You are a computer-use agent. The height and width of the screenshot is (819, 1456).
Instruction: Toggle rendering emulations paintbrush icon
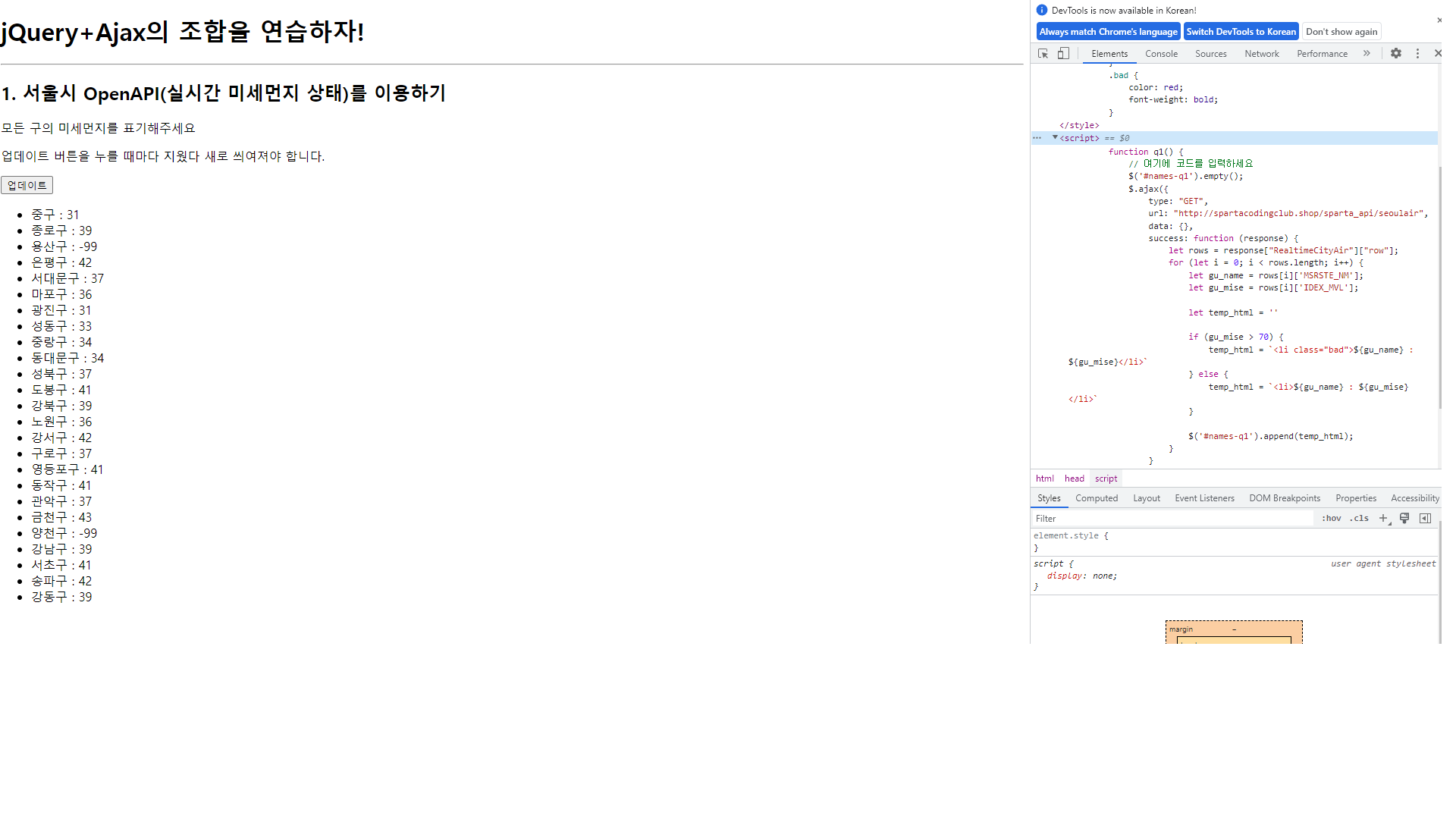[1404, 519]
